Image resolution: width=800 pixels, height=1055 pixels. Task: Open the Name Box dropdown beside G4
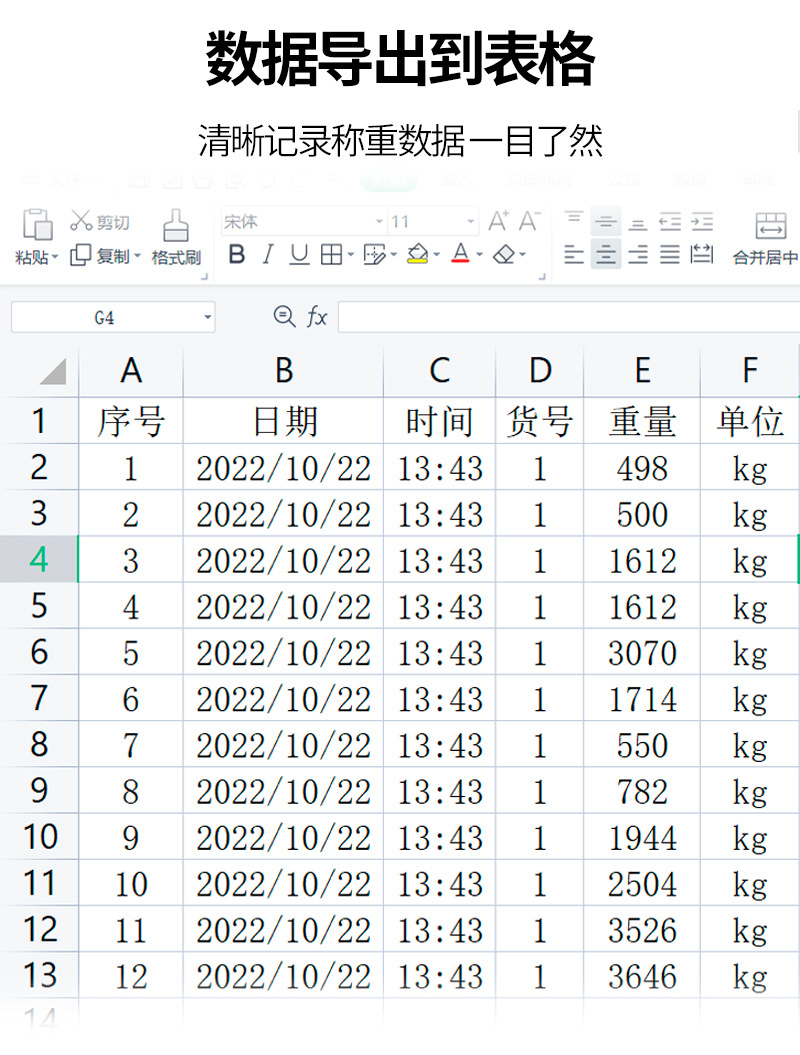click(x=207, y=317)
